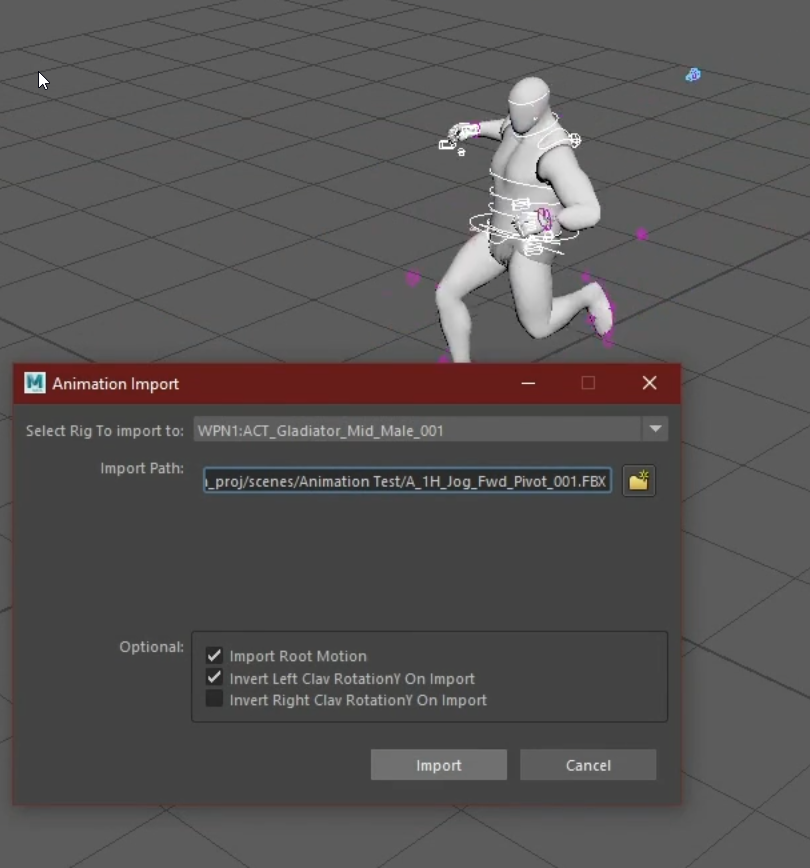Viewport: 810px width, 868px height.
Task: Click the Maya logo icon in title bar
Action: [35, 383]
